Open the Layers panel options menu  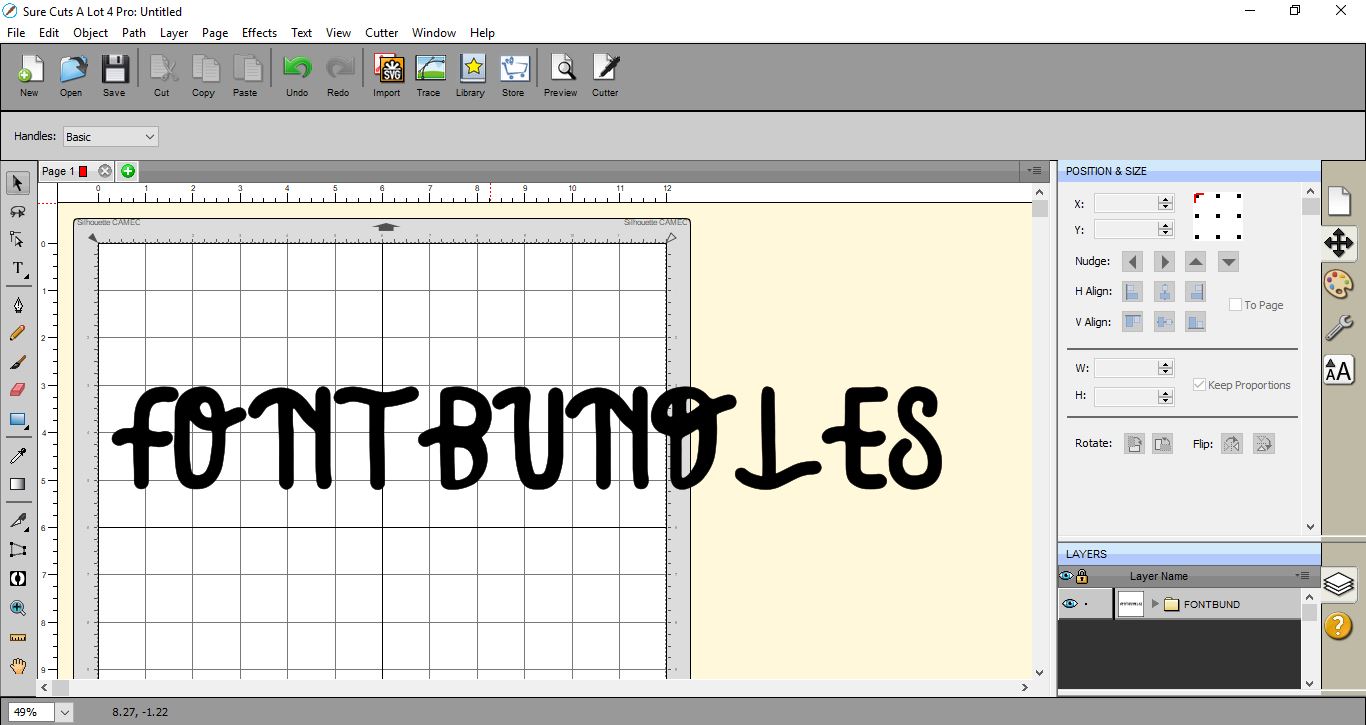pos(1302,576)
